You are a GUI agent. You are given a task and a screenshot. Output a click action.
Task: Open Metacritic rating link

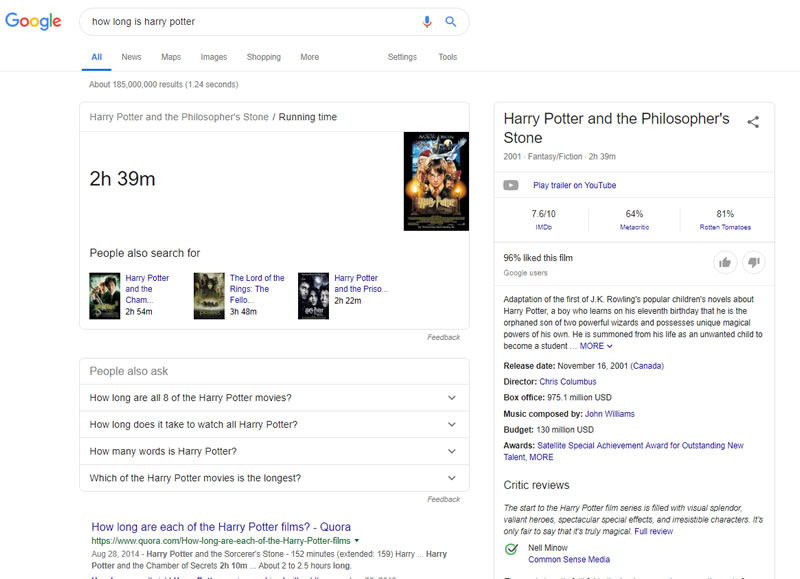(x=634, y=227)
